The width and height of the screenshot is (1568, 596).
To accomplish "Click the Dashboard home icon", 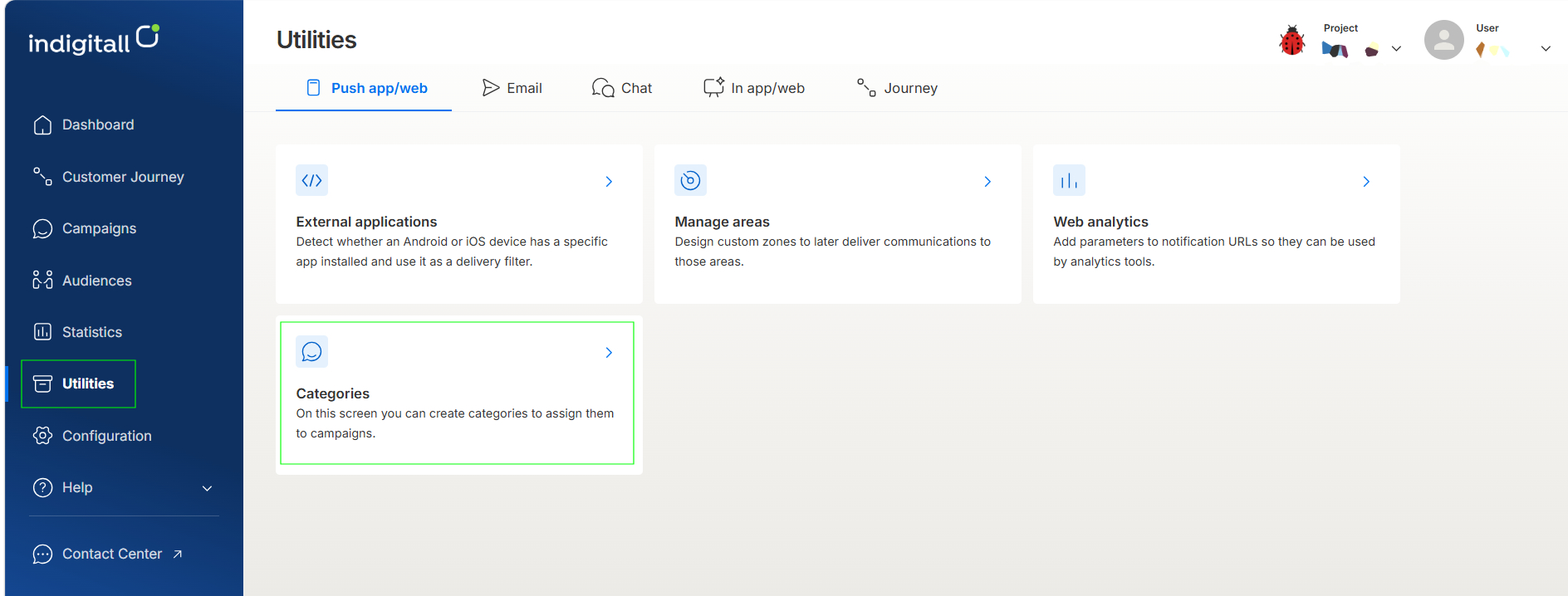I will coord(42,125).
